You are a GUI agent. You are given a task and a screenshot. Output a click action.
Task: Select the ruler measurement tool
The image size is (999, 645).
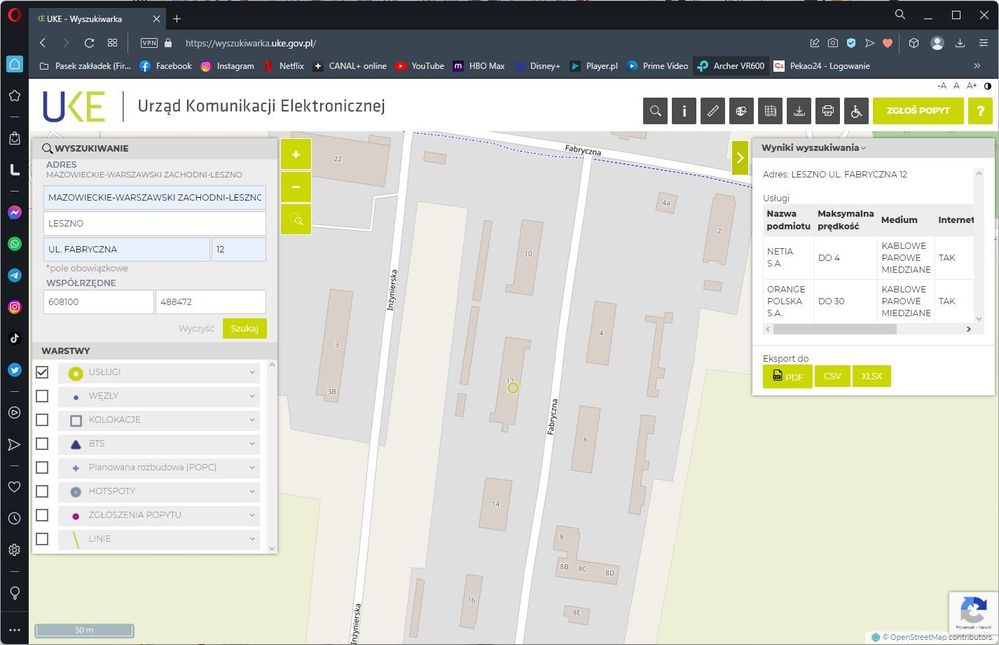(x=713, y=111)
